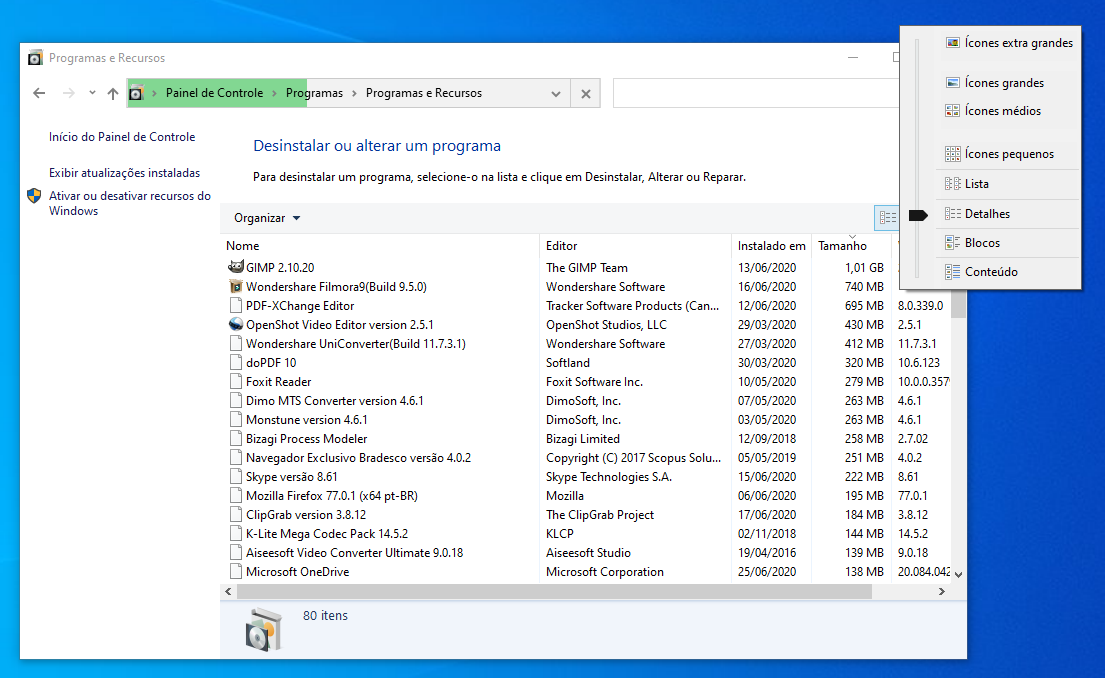Expand chevron after Programas breadcrumb

pyautogui.click(x=354, y=93)
